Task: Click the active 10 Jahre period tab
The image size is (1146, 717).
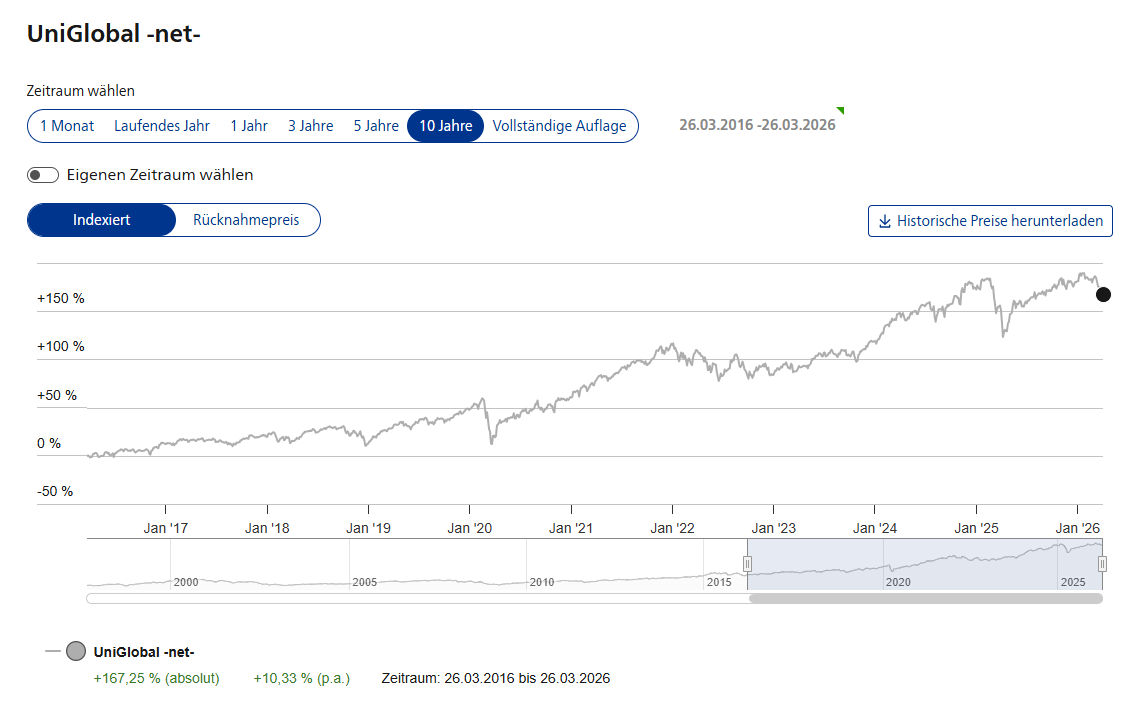Action: point(446,126)
